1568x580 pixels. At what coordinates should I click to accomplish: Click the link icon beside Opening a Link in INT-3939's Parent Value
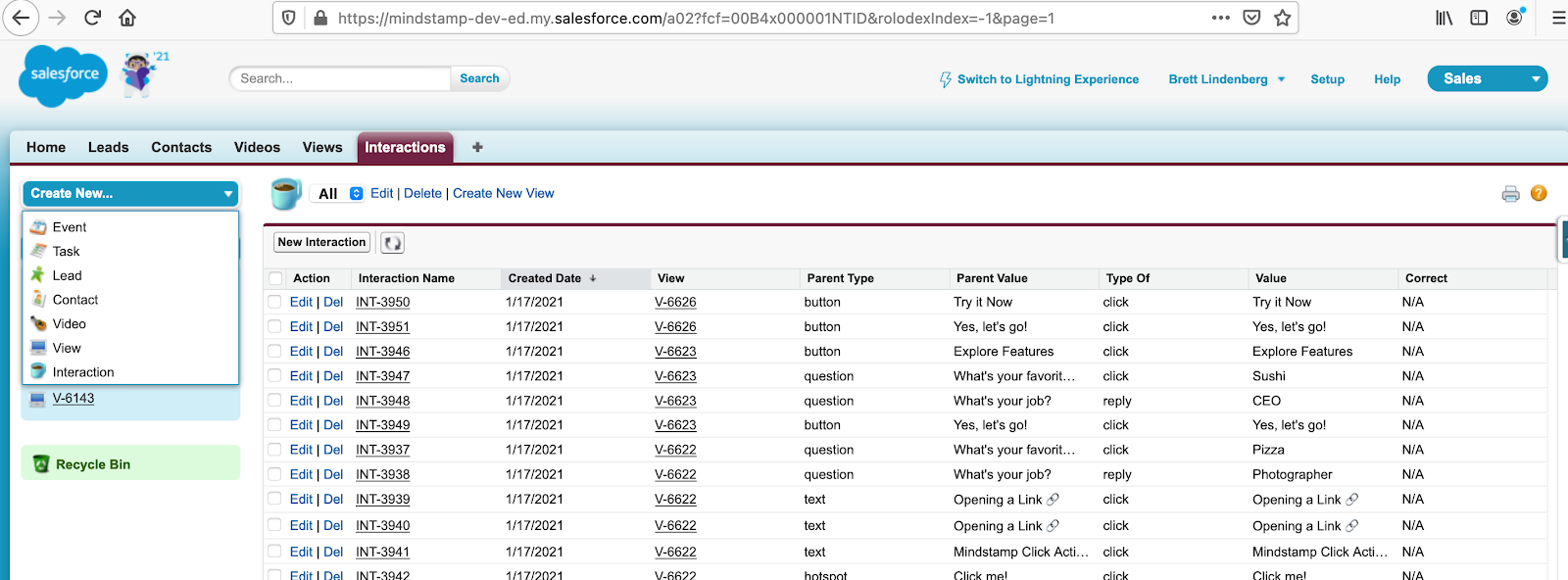point(1053,500)
